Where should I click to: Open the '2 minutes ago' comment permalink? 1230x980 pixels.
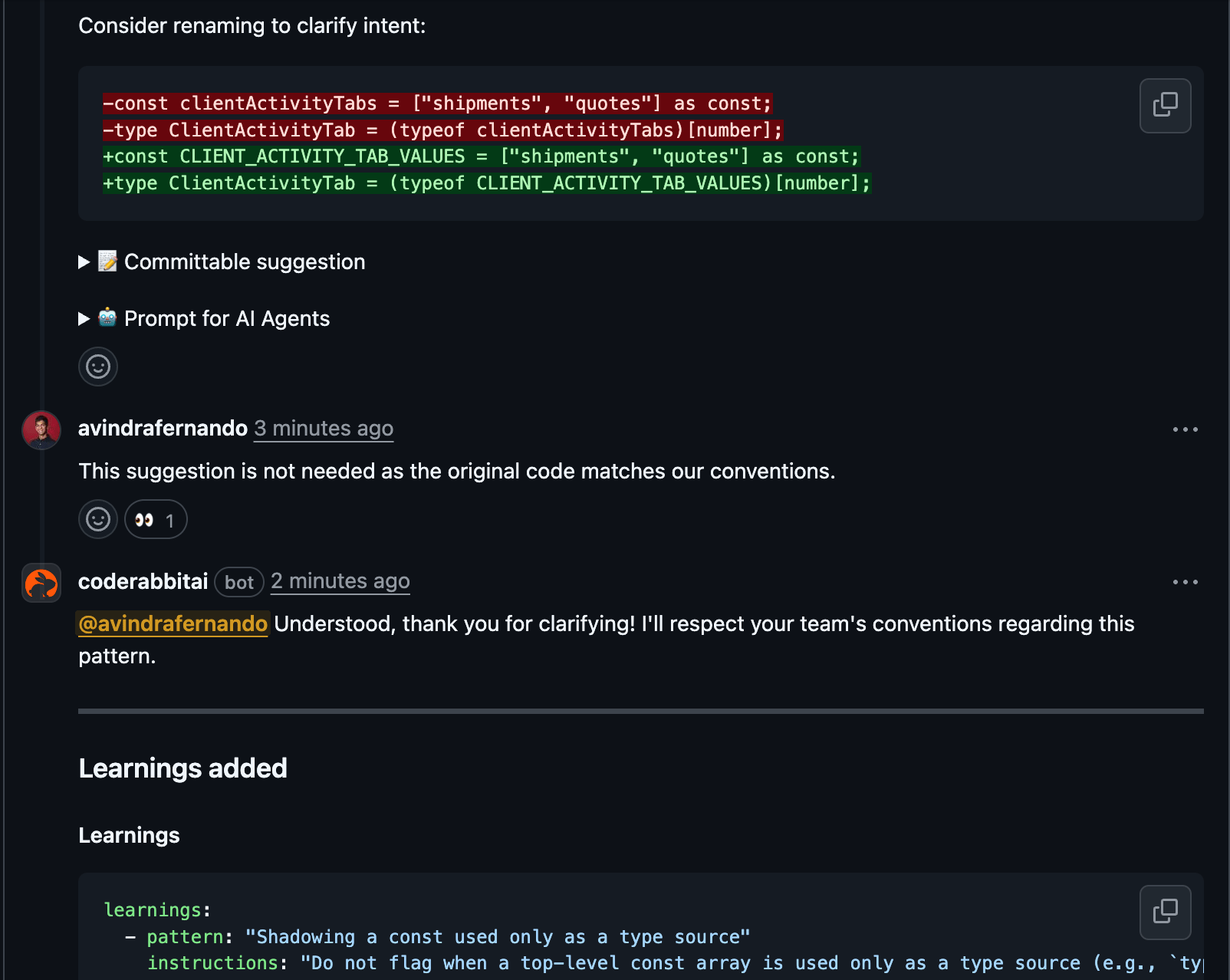coord(340,581)
